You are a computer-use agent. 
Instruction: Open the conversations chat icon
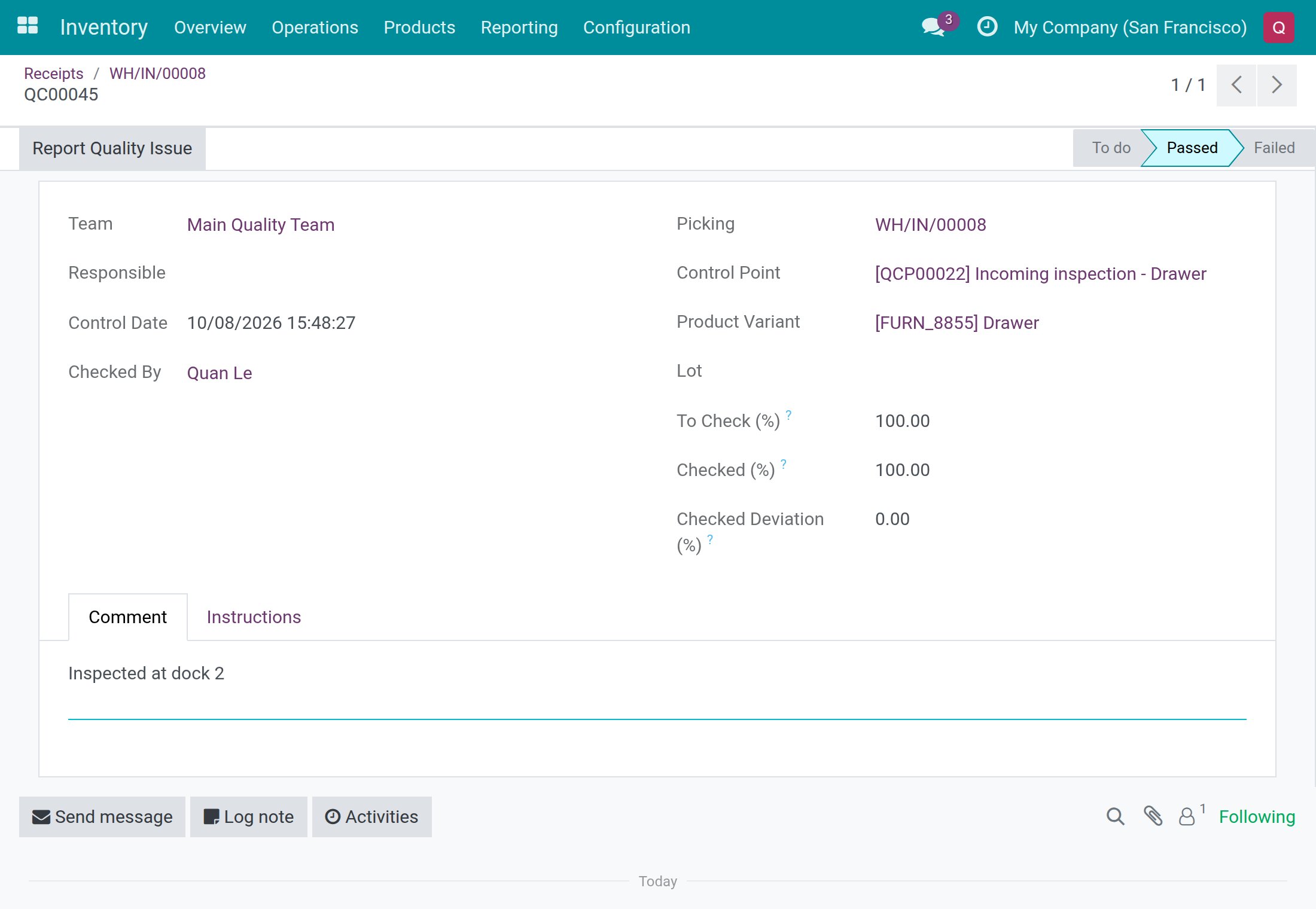pos(934,27)
